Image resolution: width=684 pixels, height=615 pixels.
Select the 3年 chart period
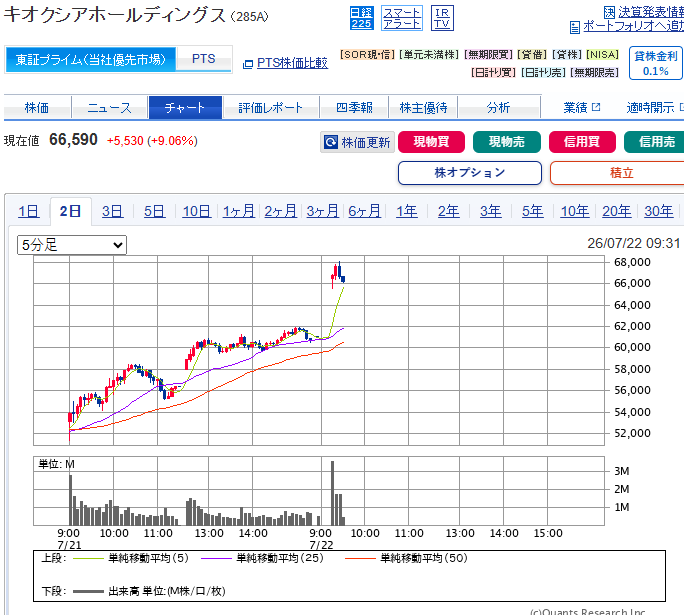(x=490, y=212)
